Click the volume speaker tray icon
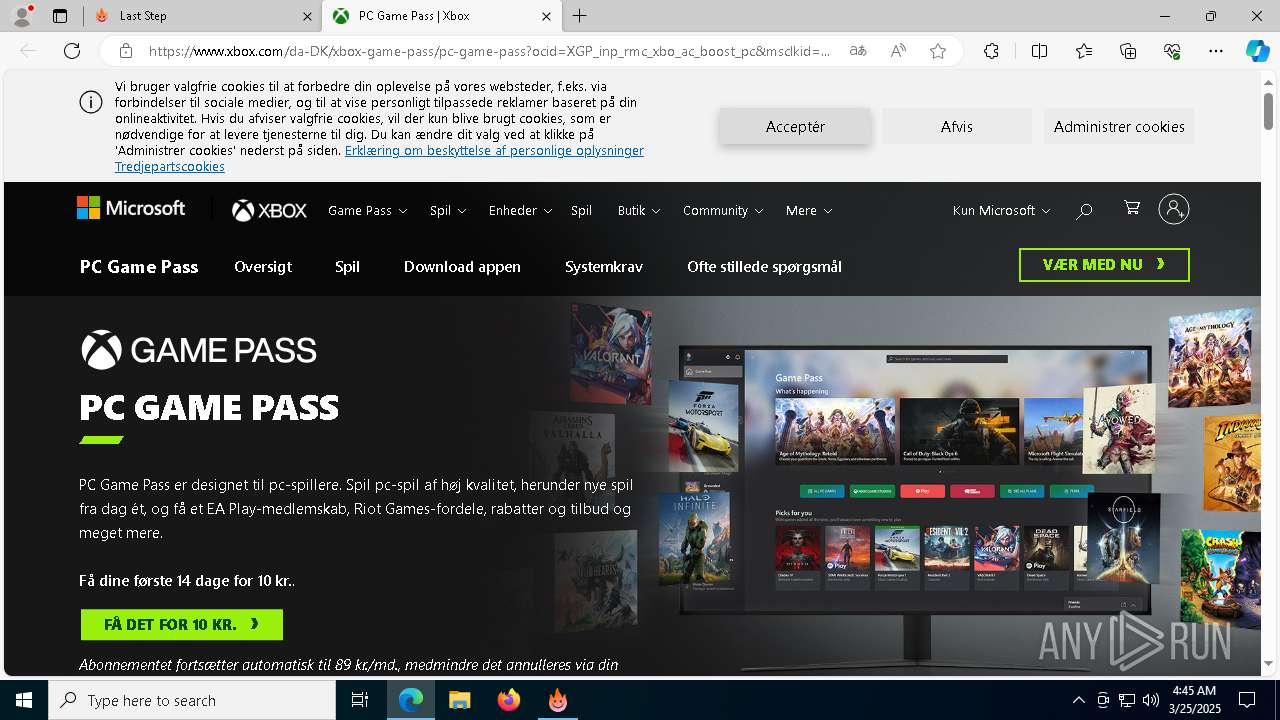Image resolution: width=1280 pixels, height=720 pixels. click(1150, 700)
